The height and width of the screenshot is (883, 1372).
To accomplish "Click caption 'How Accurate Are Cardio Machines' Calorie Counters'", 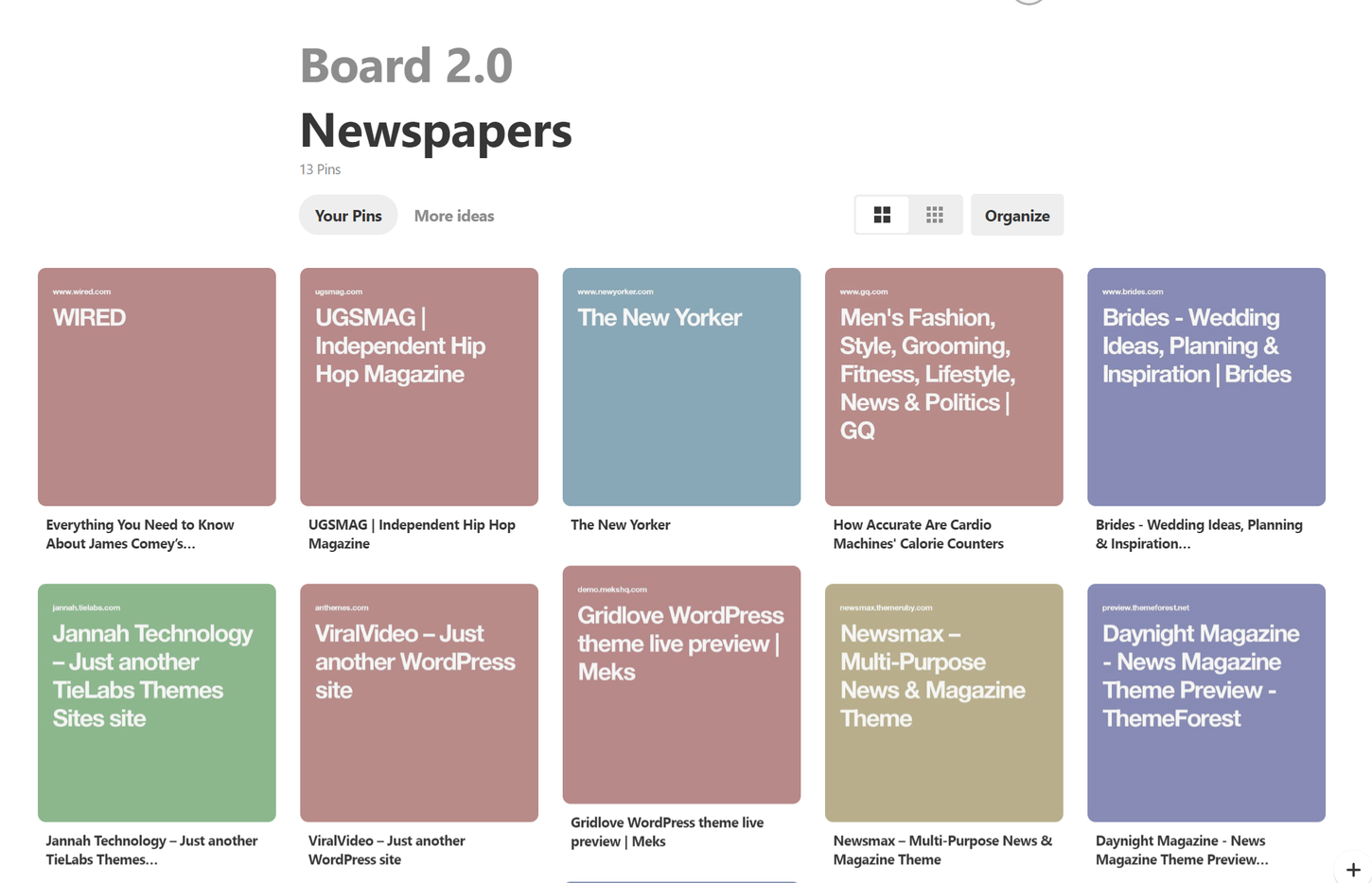I will coord(919,534).
